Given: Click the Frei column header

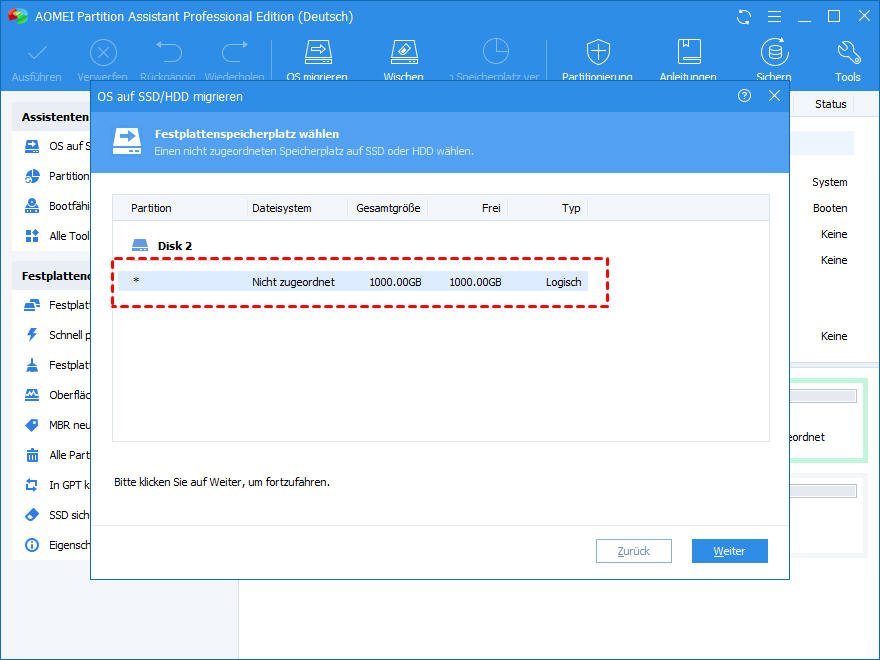Looking at the screenshot, I should click(x=491, y=208).
